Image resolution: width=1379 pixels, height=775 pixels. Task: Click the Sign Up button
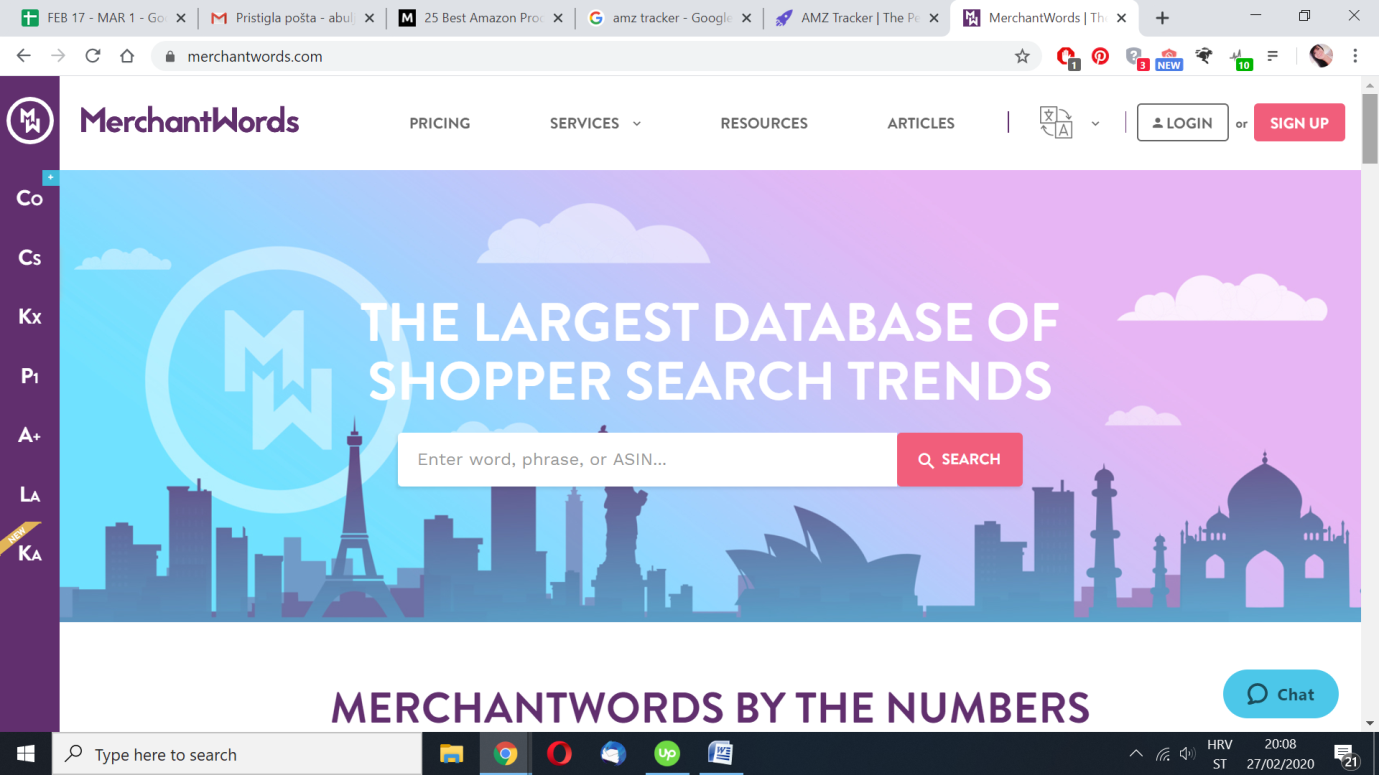pyautogui.click(x=1299, y=123)
